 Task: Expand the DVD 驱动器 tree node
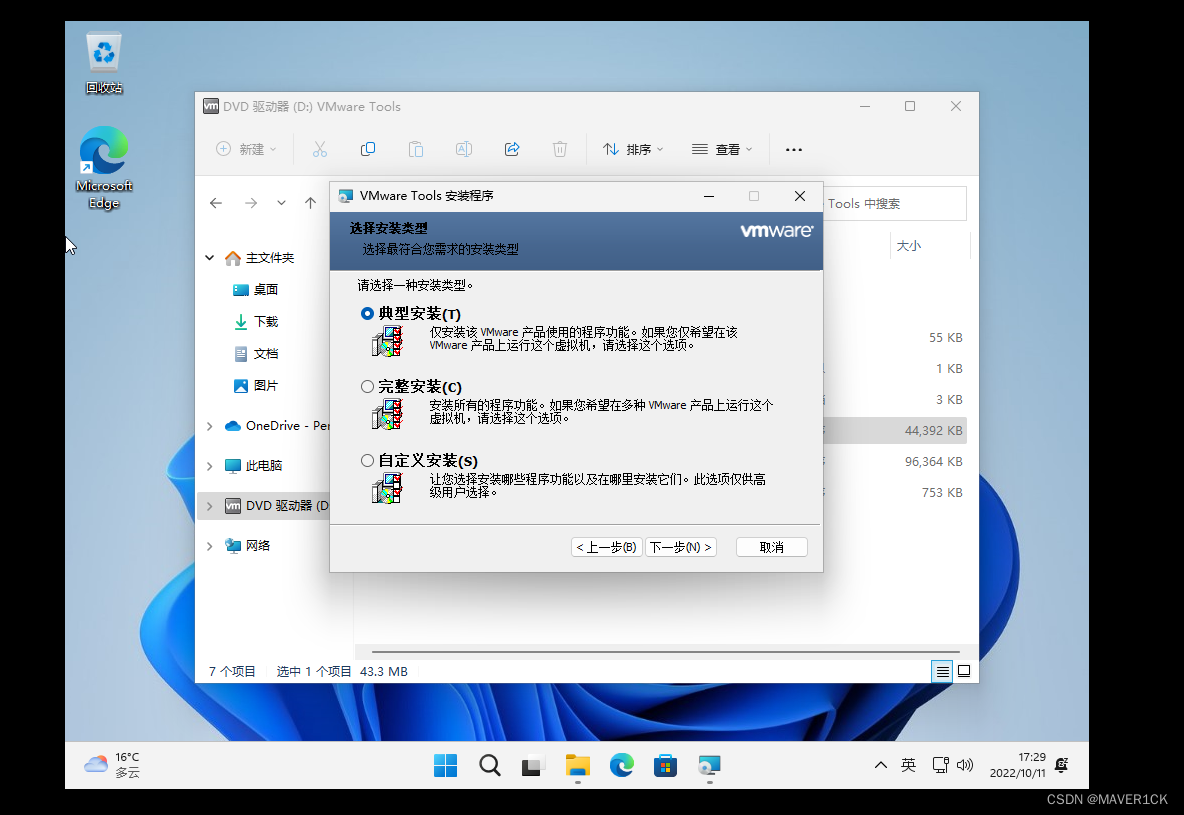[x=209, y=506]
